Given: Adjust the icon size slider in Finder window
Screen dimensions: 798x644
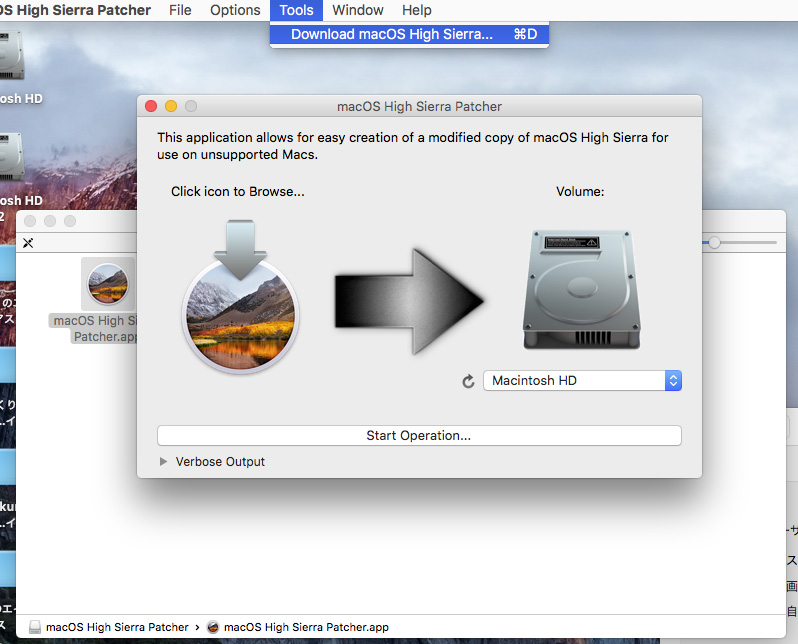Looking at the screenshot, I should pos(714,243).
